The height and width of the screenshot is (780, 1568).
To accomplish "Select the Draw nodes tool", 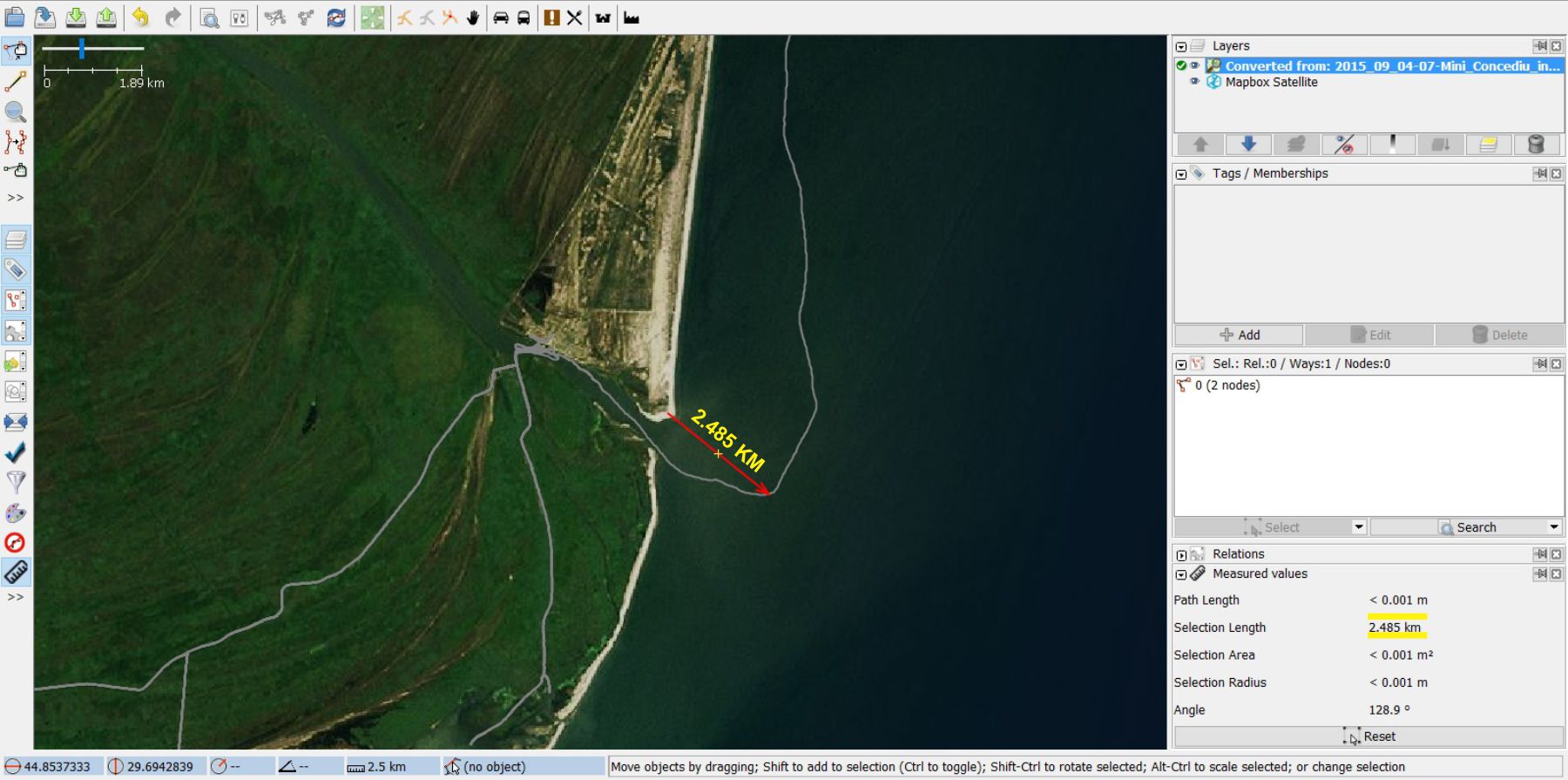I will 16,82.
